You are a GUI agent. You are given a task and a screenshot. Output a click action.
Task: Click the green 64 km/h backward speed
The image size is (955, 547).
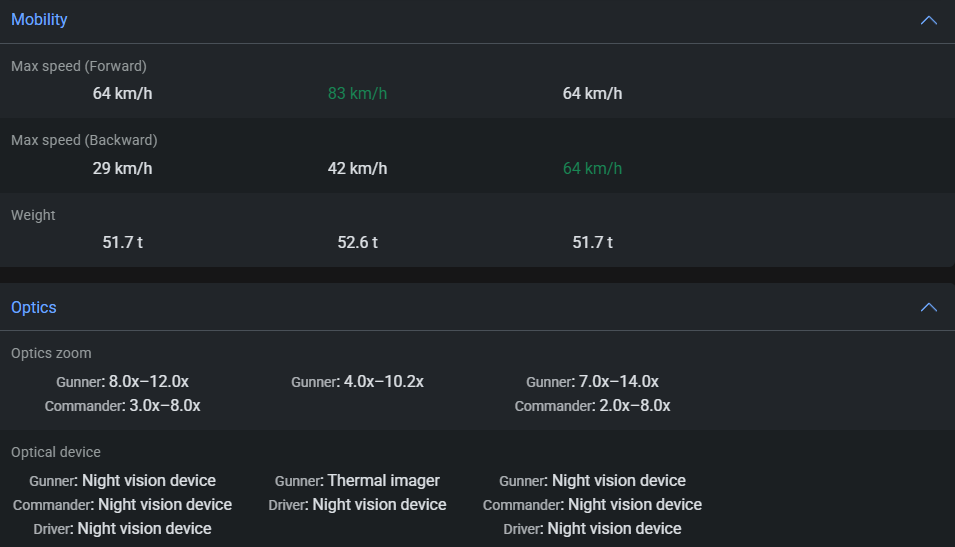point(592,168)
